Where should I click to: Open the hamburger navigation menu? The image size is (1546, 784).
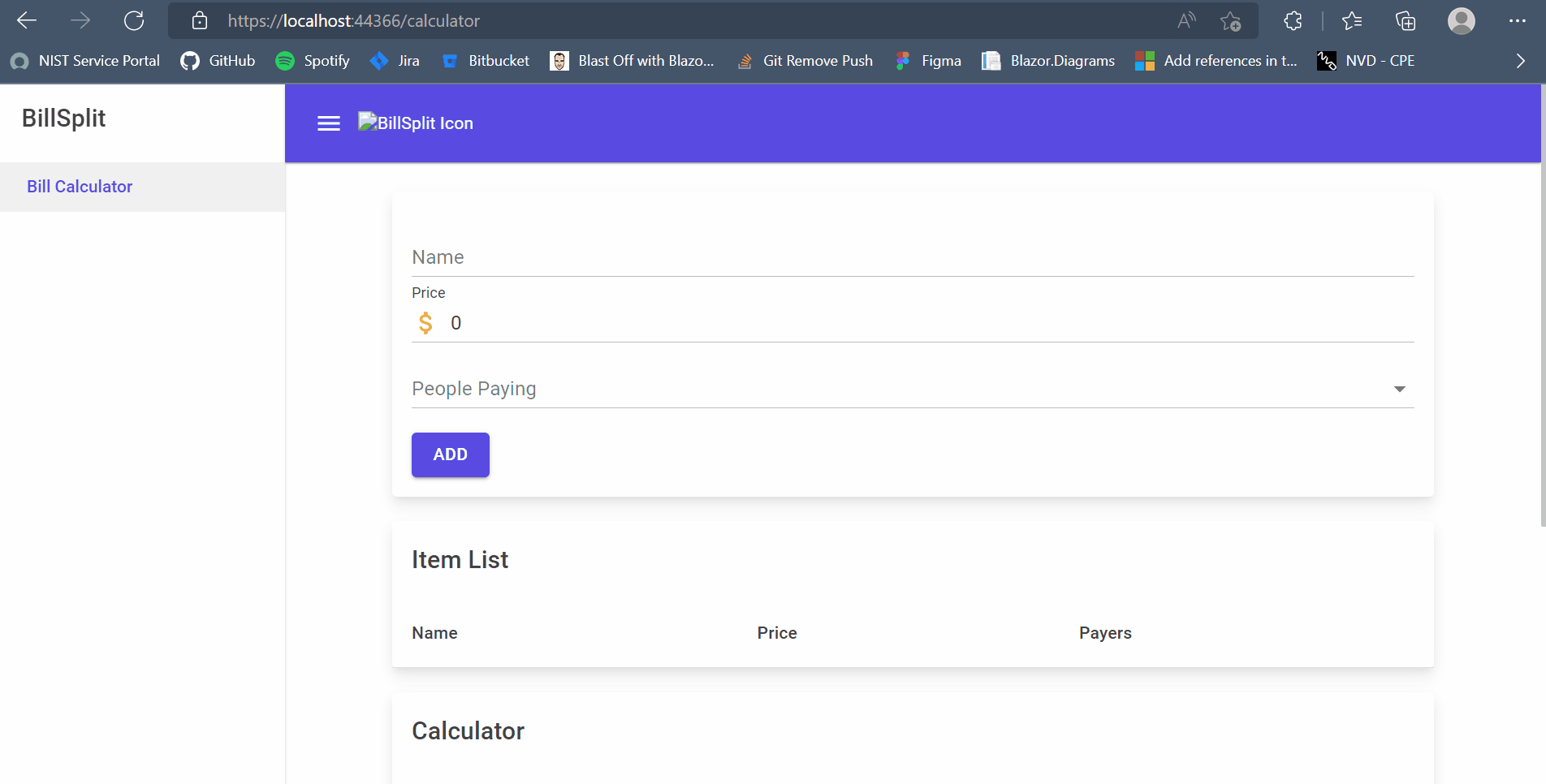click(x=328, y=123)
